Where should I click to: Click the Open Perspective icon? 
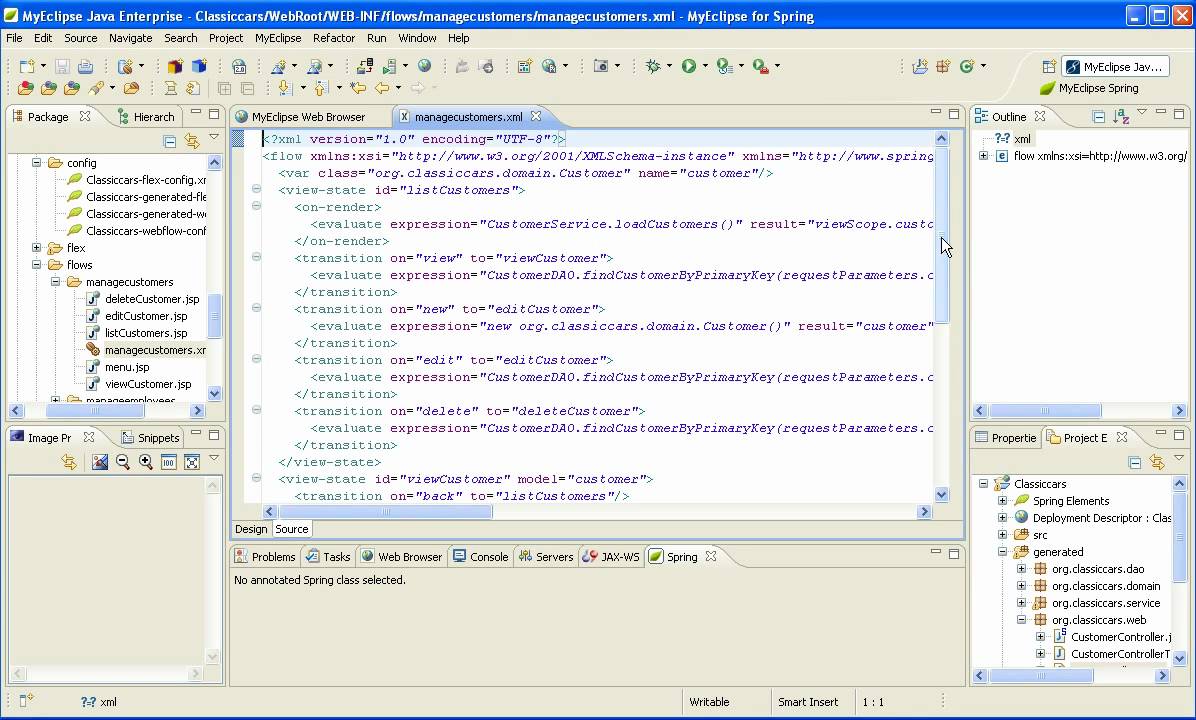(x=1050, y=66)
